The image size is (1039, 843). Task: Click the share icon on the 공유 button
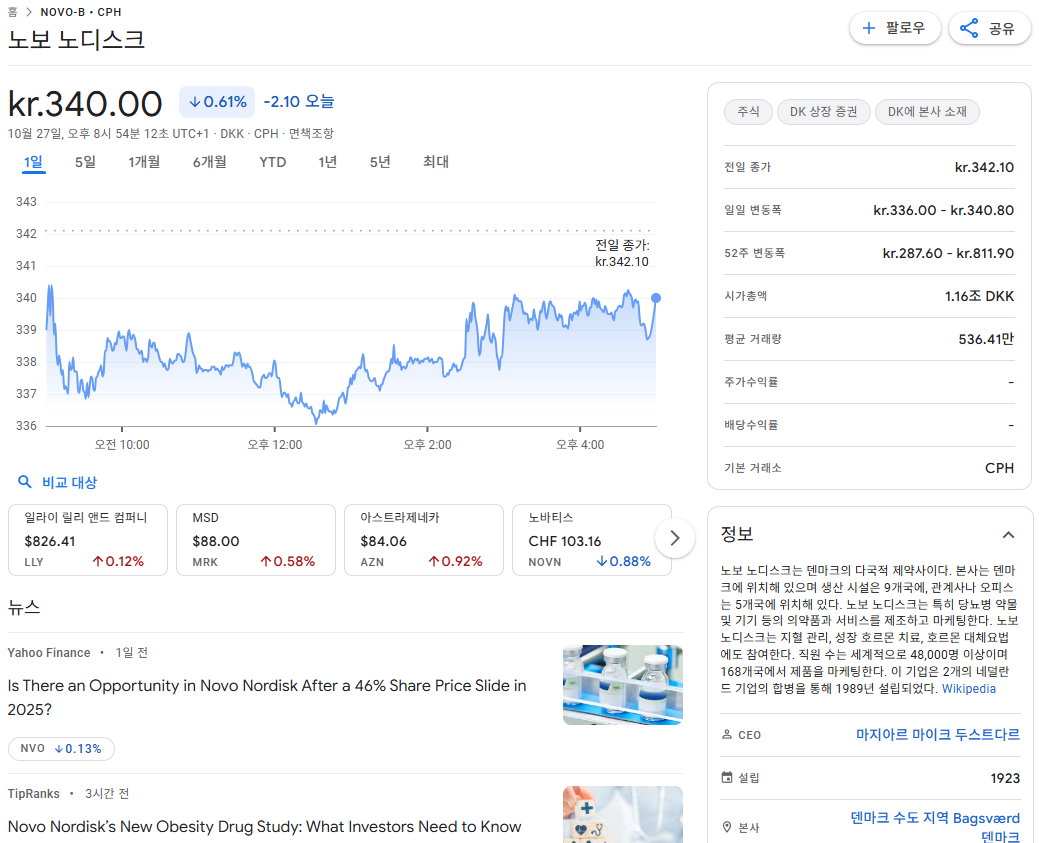coord(969,28)
